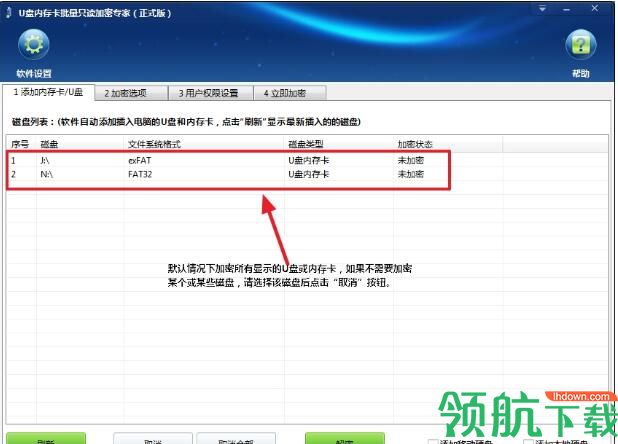Open title bar dropdown menu arrow
Image resolution: width=618 pixels, height=444 pixels.
[543, 8]
